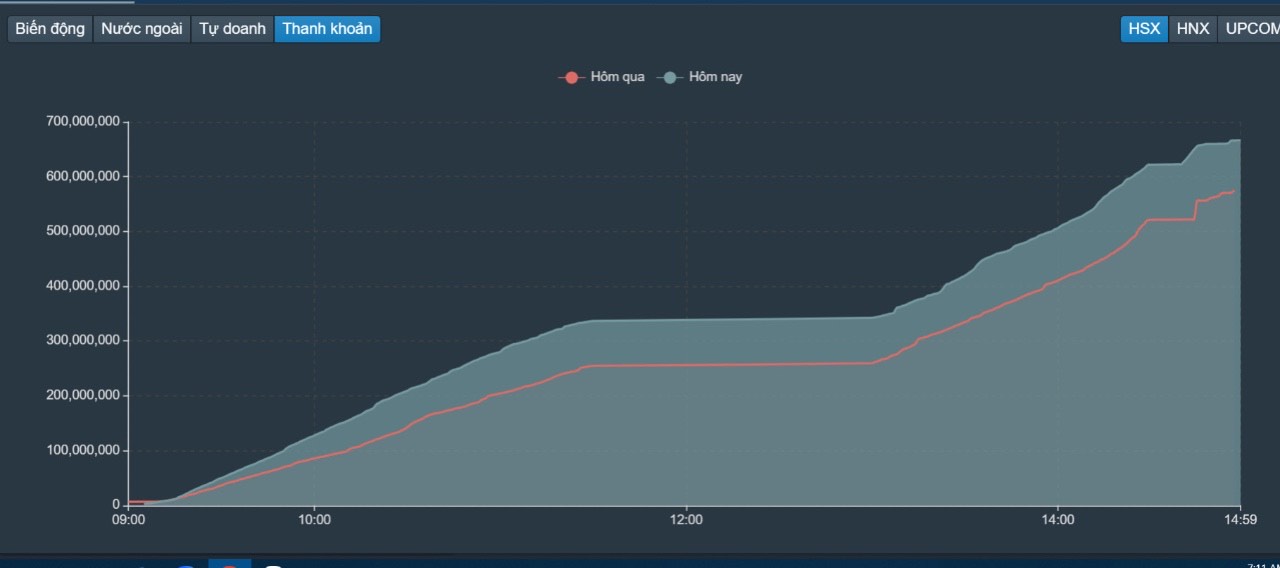This screenshot has width=1280, height=568.
Task: Click the 300,000,000 y-axis label
Action: click(82, 341)
